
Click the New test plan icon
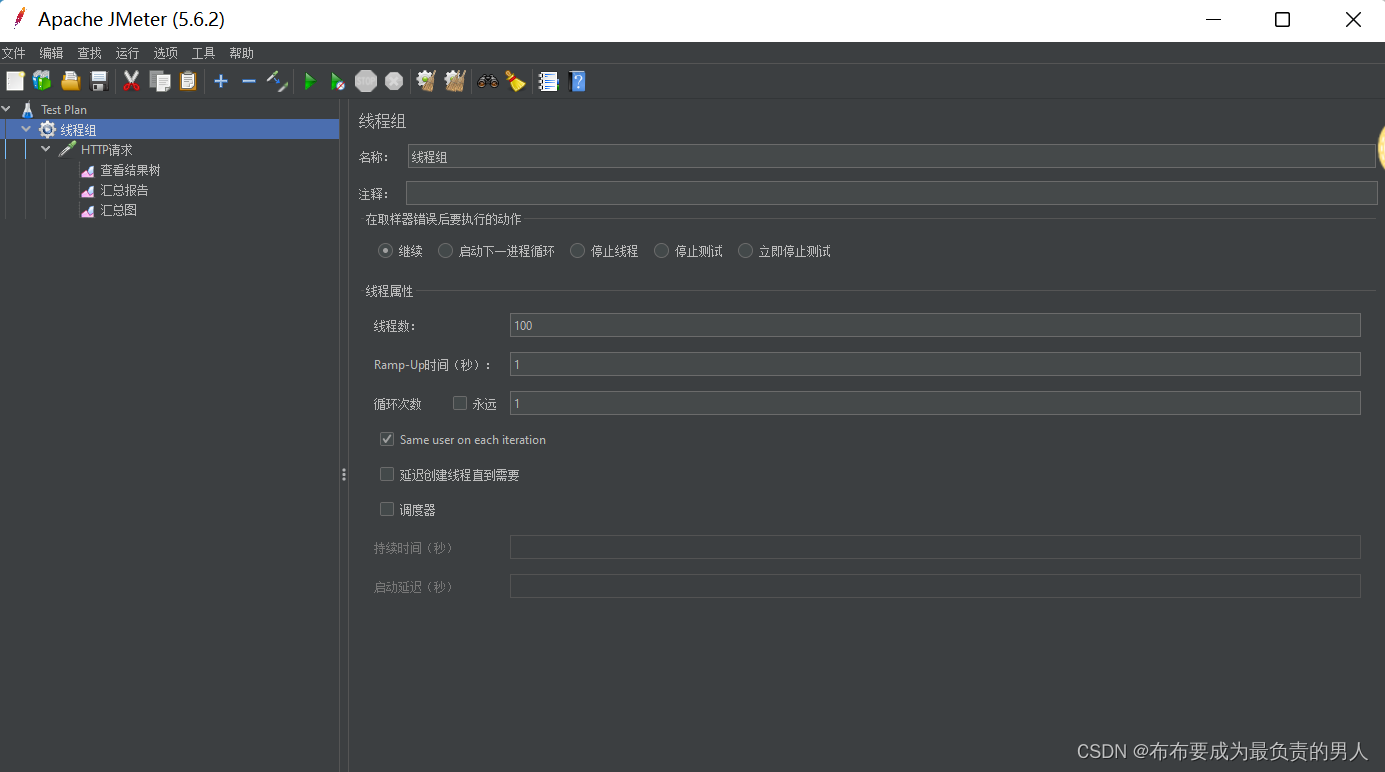point(15,81)
